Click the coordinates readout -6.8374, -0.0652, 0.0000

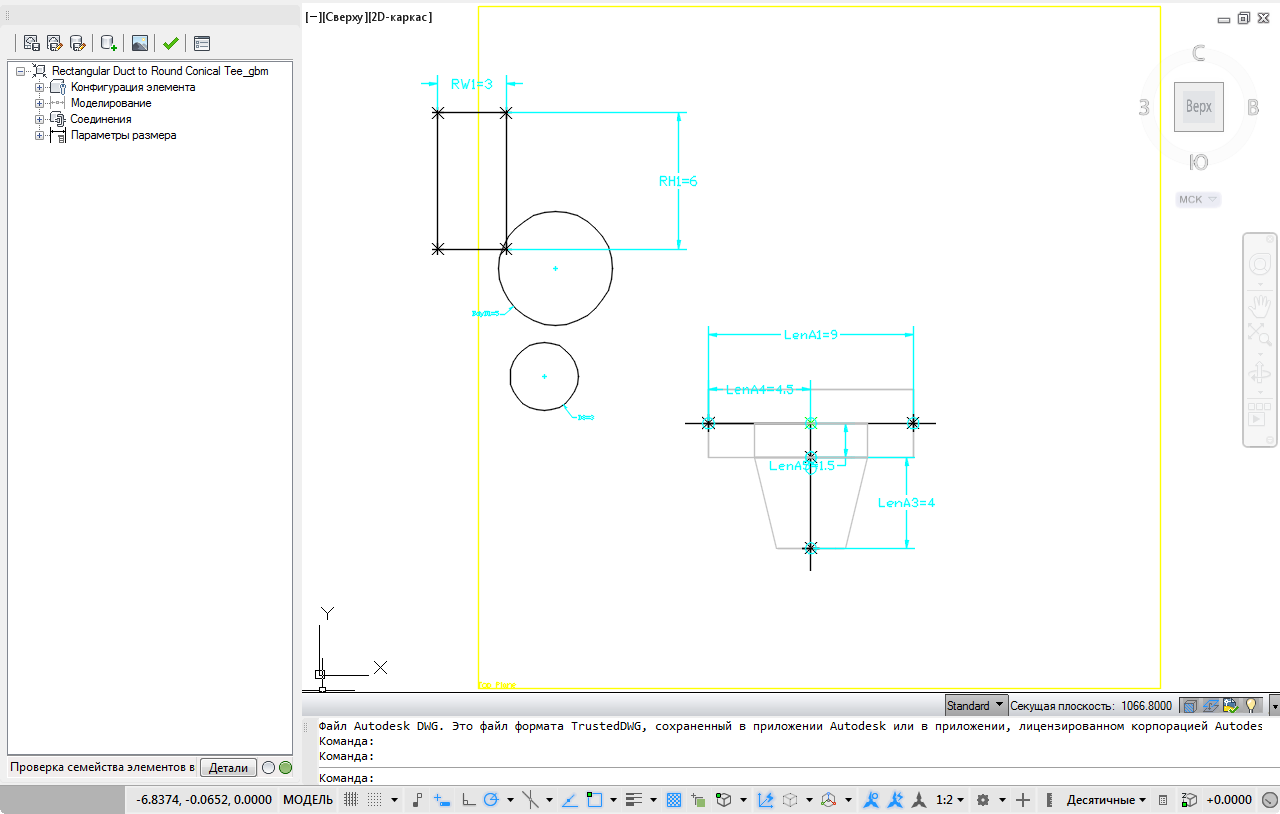tap(205, 800)
